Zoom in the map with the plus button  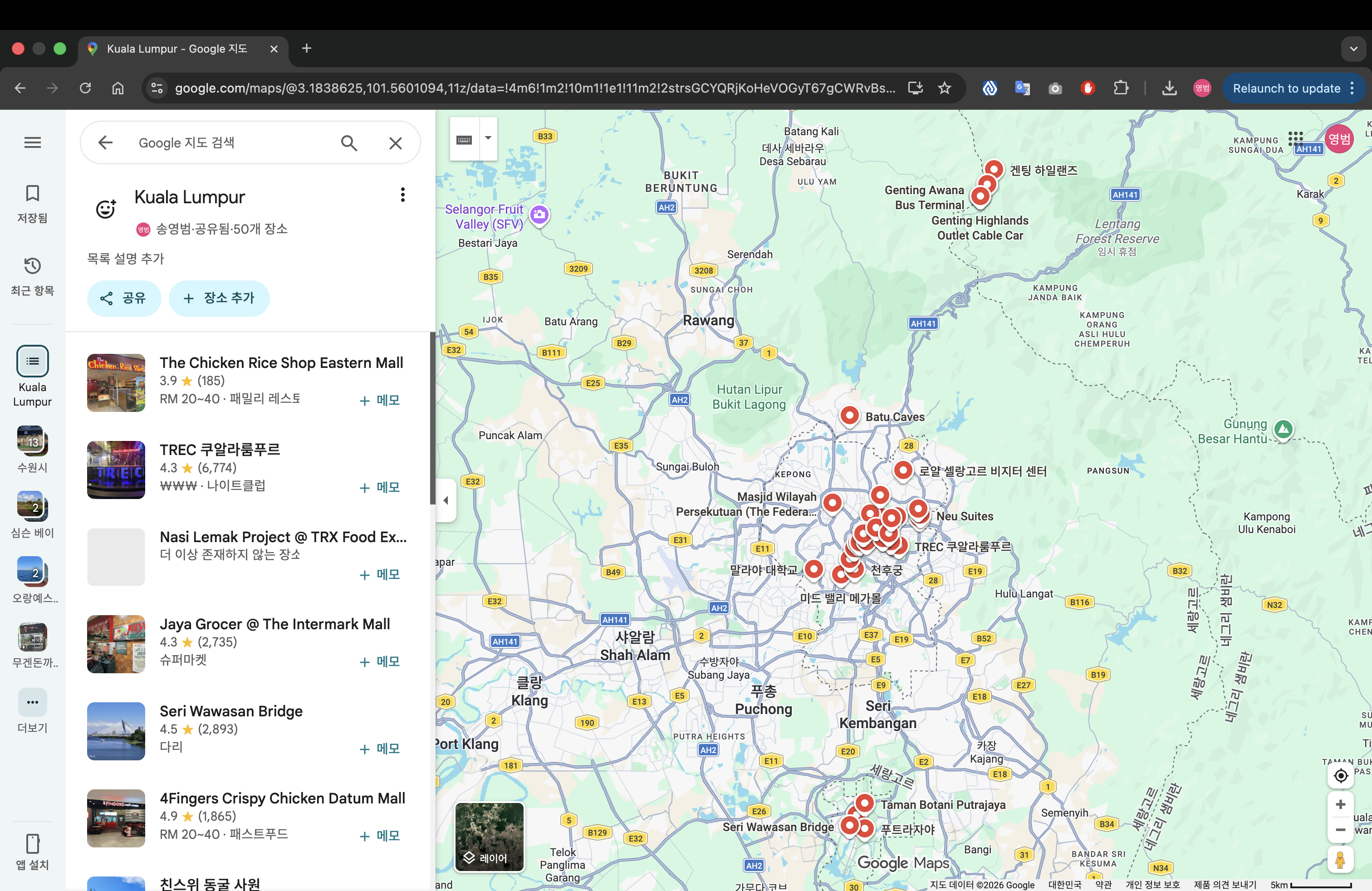[x=1340, y=804]
